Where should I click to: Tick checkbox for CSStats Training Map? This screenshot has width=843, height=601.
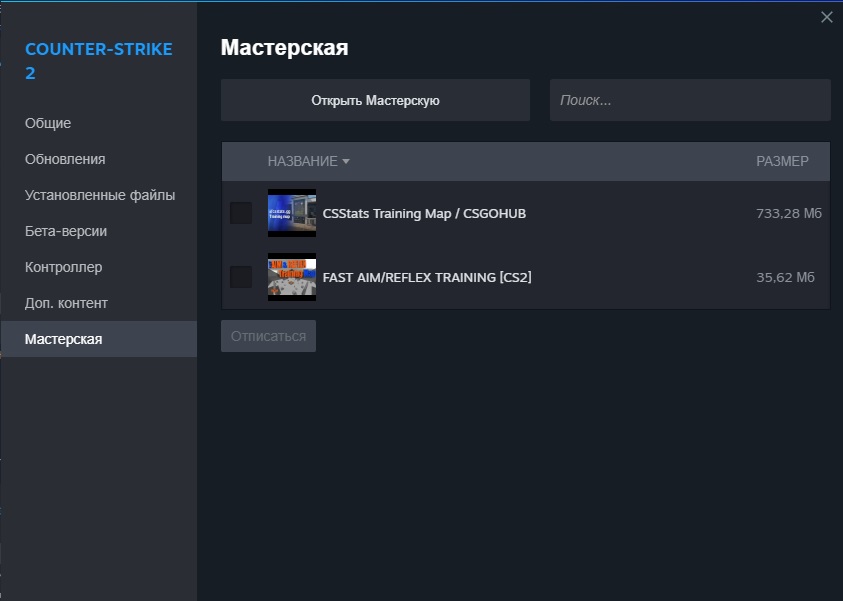(241, 213)
